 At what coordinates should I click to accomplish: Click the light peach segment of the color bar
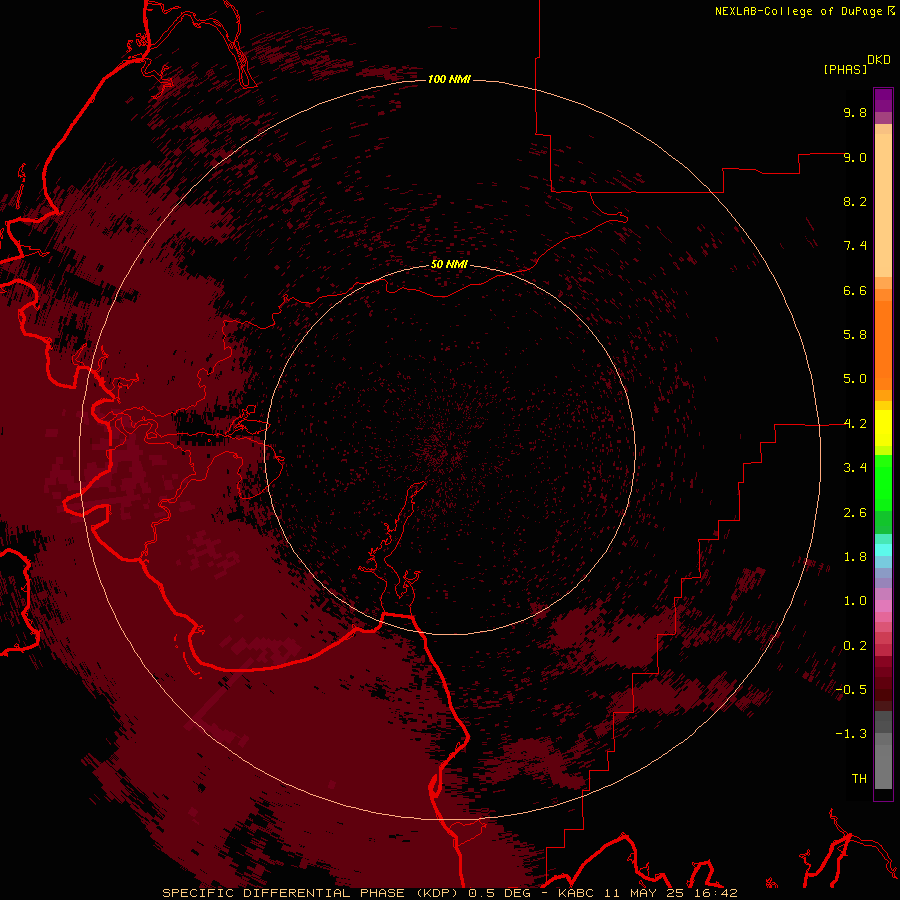pyautogui.click(x=883, y=207)
